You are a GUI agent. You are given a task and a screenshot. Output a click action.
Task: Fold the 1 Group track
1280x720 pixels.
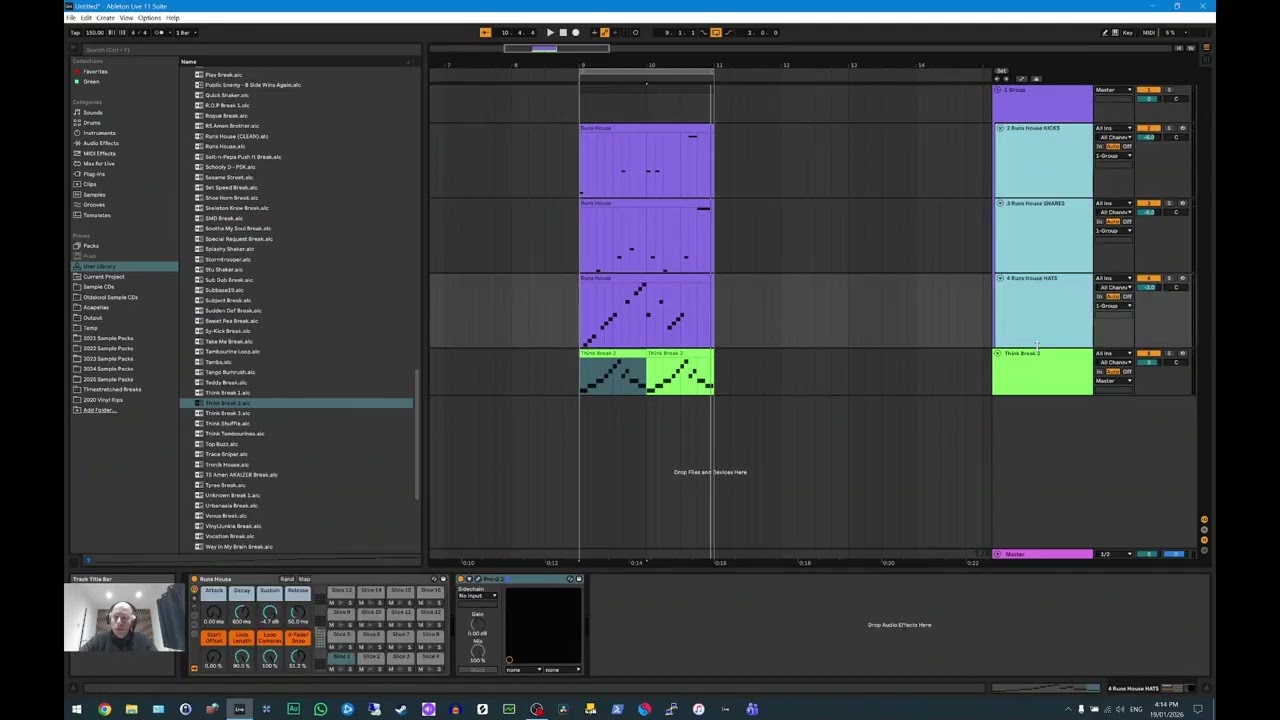tap(999, 90)
